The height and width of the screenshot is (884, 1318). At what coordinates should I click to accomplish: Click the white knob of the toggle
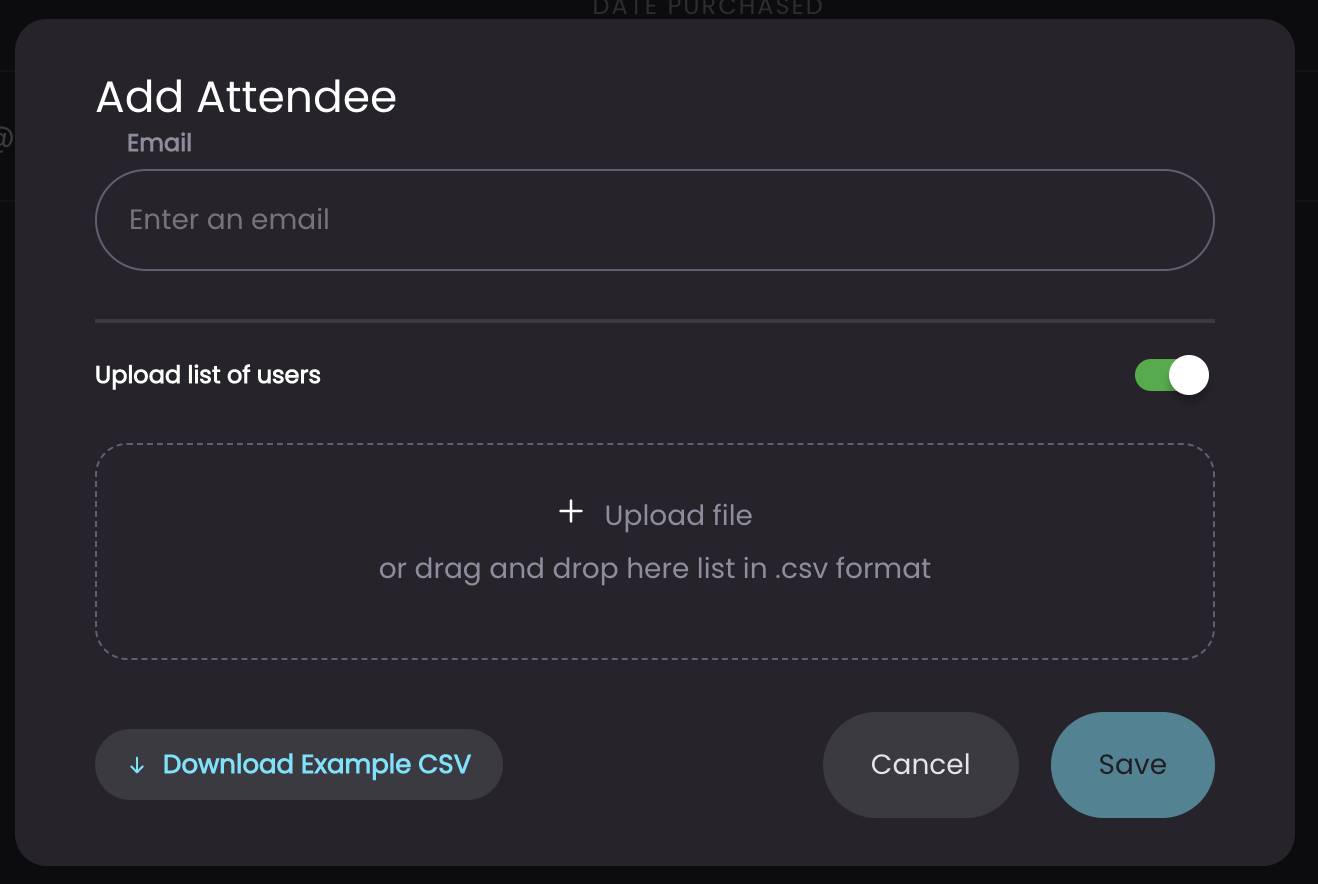[x=1189, y=376]
